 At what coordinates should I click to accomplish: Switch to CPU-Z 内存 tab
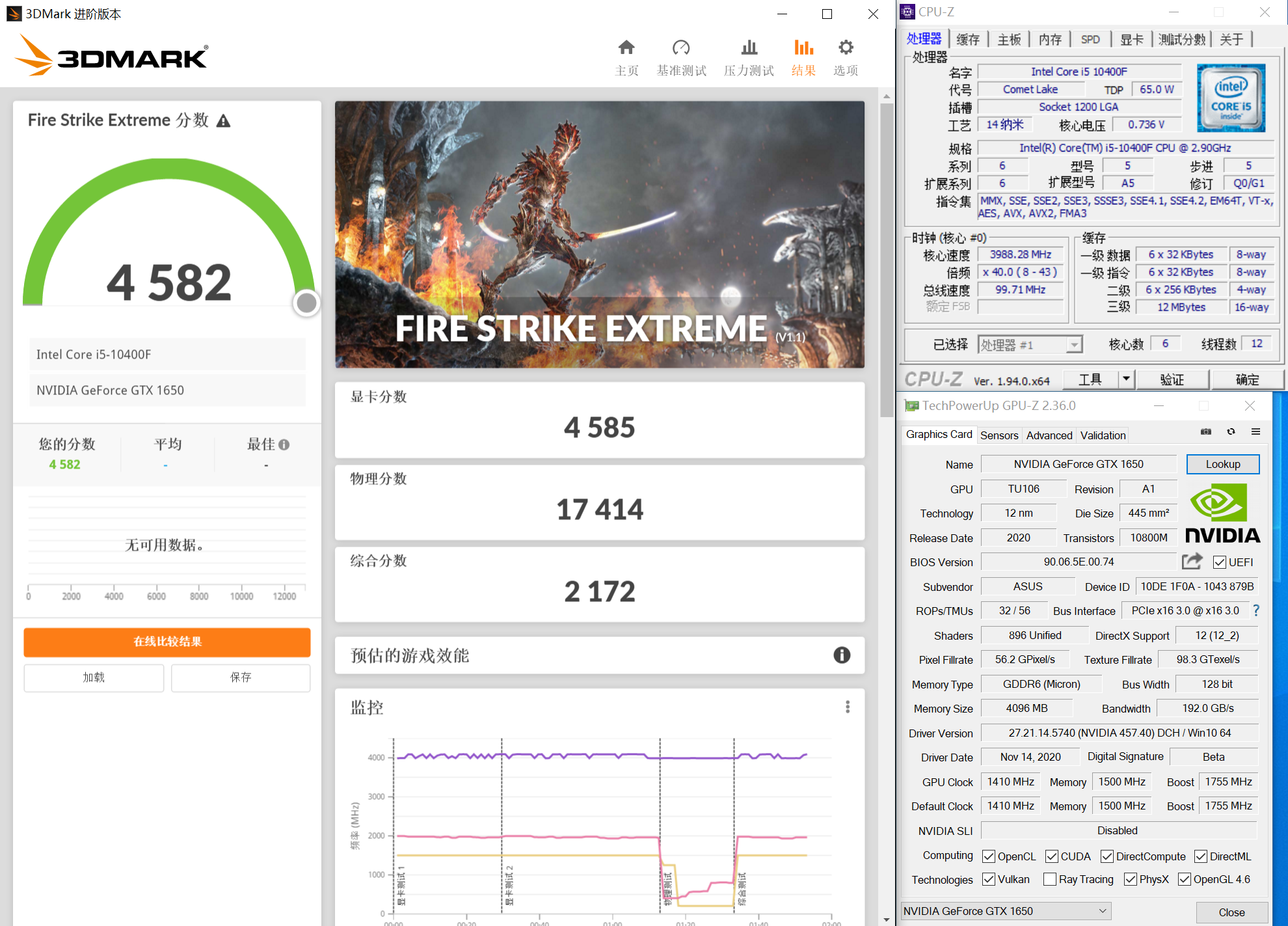pos(1050,40)
